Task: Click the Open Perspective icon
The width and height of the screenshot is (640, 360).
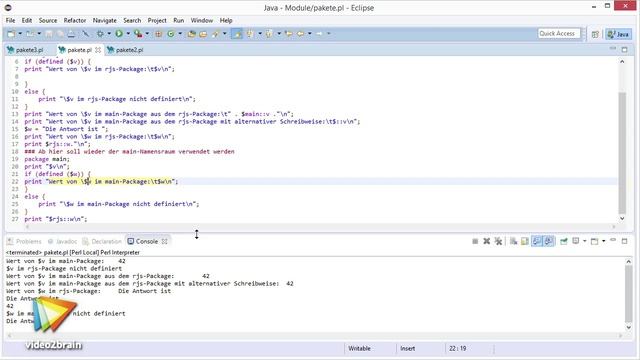Action: point(595,34)
